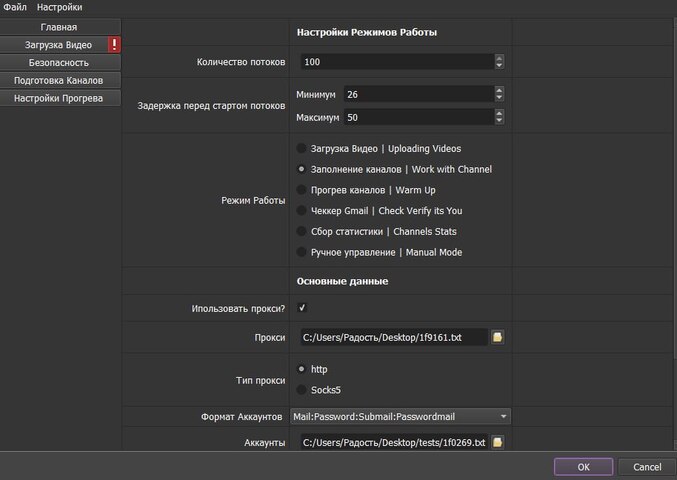Open the Файл menu
The height and width of the screenshot is (480, 677).
tap(15, 7)
